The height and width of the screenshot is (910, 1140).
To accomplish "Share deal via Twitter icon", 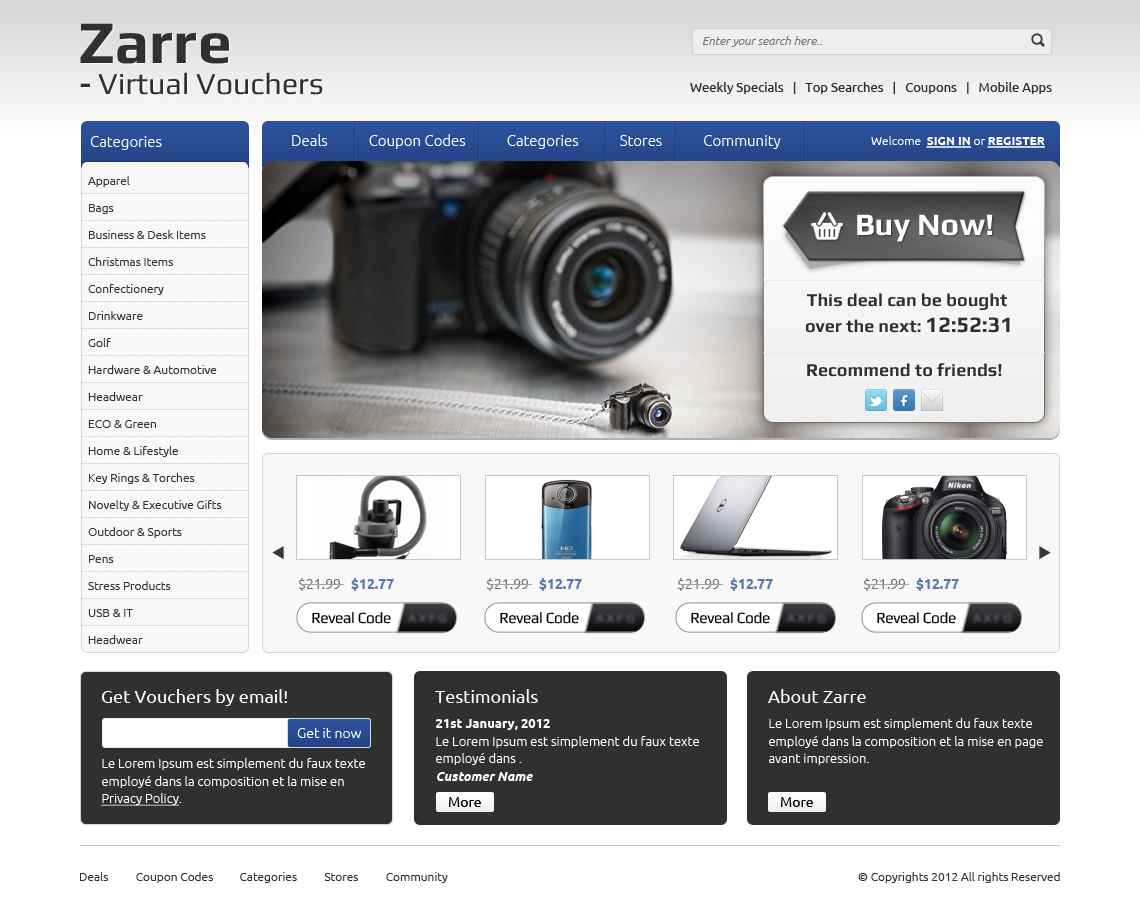I will 875,400.
